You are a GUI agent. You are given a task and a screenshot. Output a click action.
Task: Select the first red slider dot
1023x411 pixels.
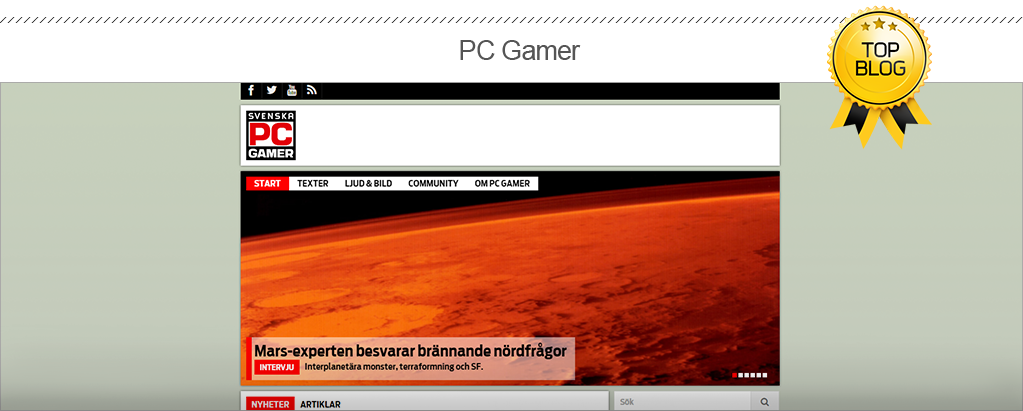click(x=735, y=375)
